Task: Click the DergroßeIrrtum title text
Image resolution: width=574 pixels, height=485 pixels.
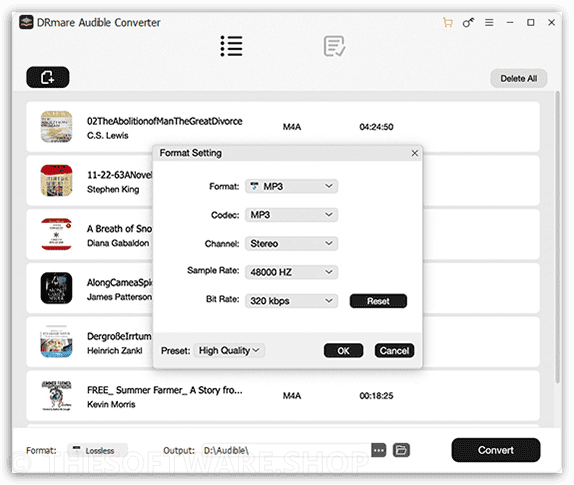Action: [x=119, y=336]
